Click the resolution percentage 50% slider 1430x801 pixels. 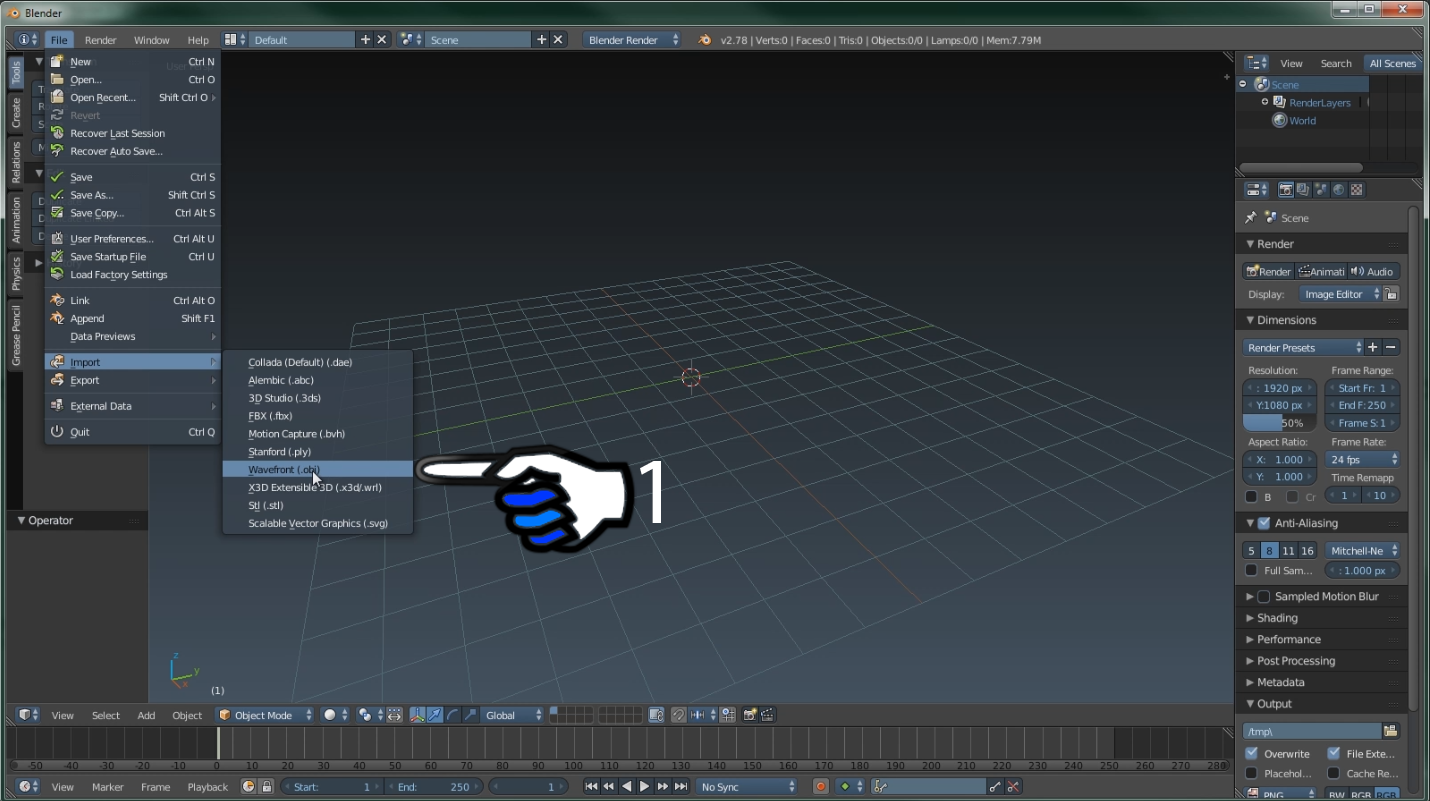tap(1279, 423)
